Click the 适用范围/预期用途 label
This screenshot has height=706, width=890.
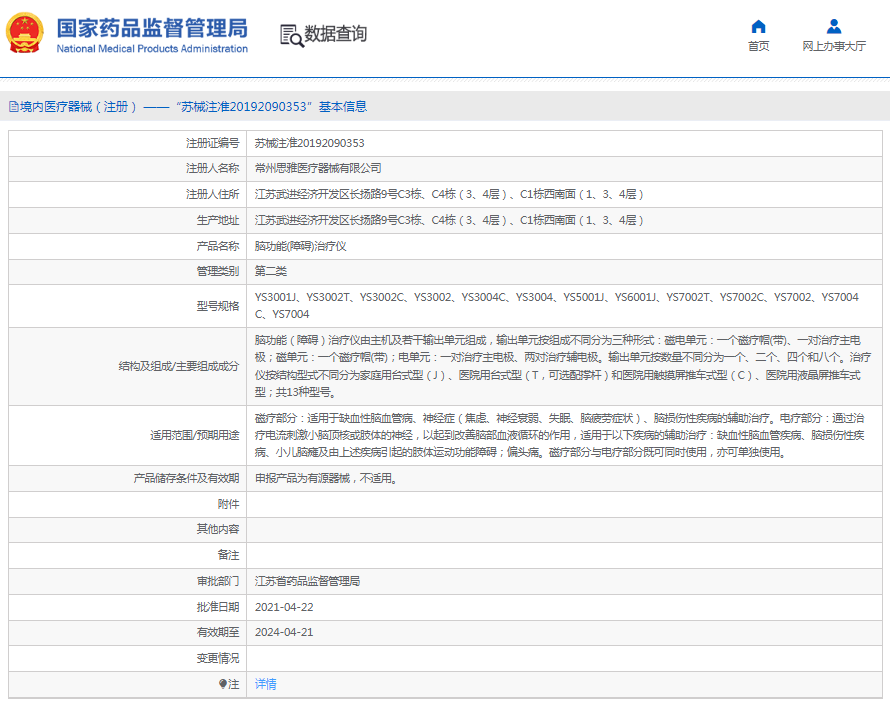tap(195, 435)
